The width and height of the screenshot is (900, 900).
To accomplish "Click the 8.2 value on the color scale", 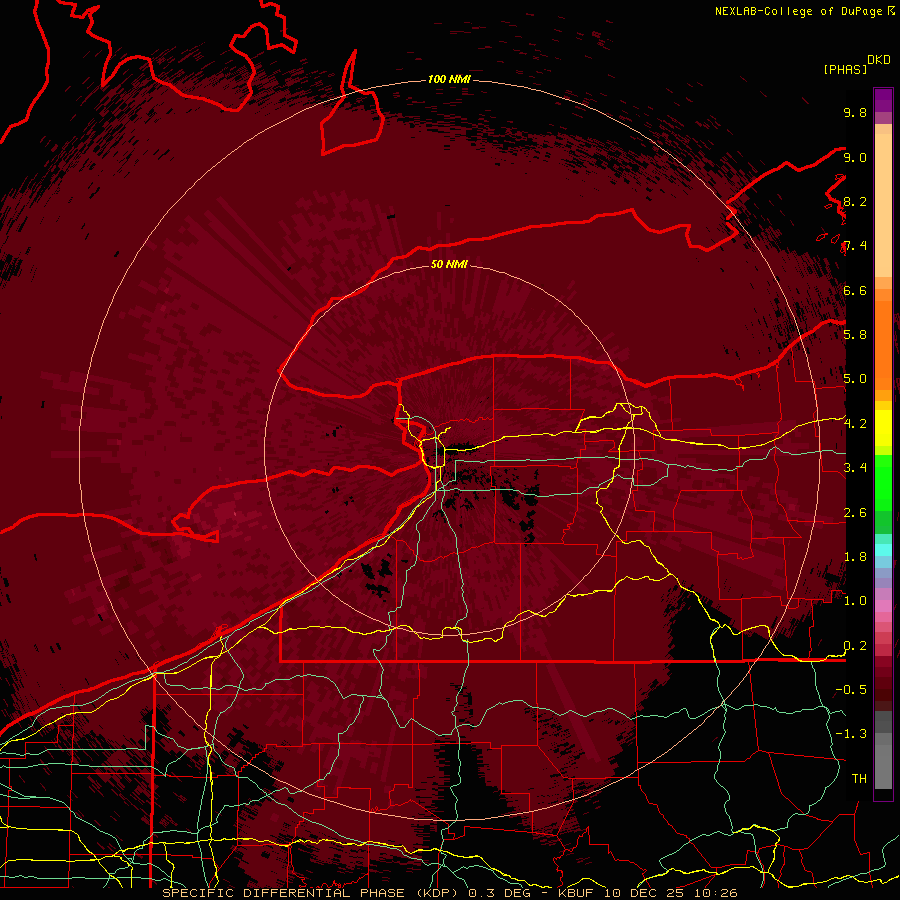I will [x=855, y=201].
